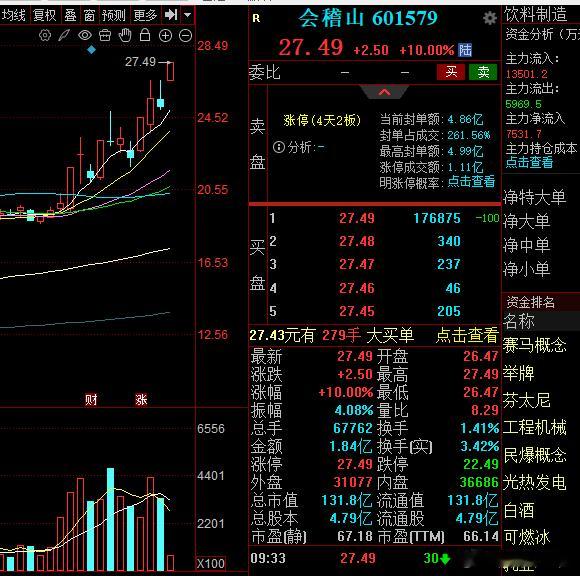Open the 芬太尼 ranking entry
This screenshot has width=580, height=576.
tap(527, 400)
